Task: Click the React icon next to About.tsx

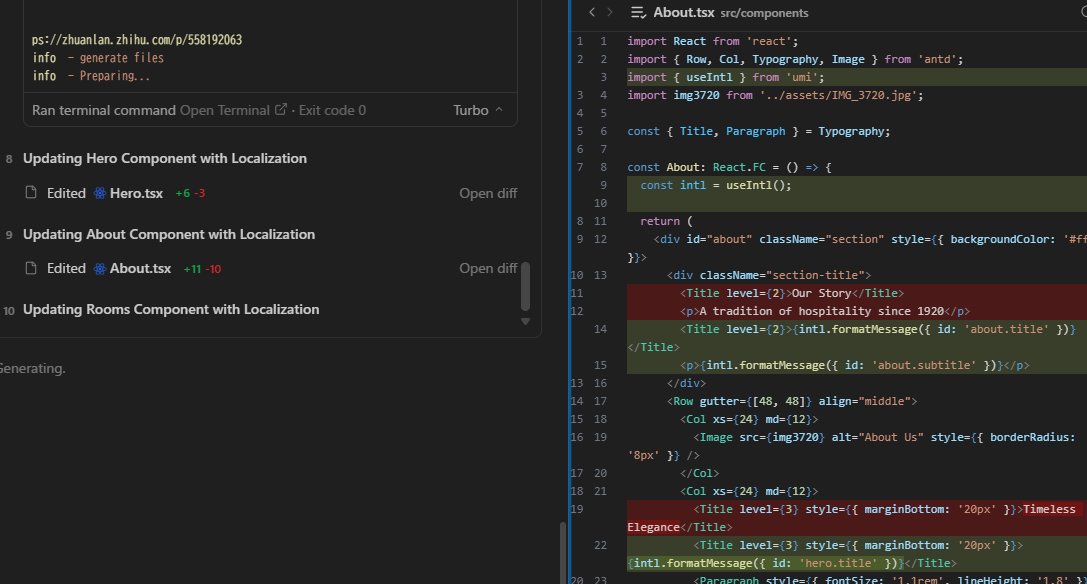Action: click(x=100, y=268)
